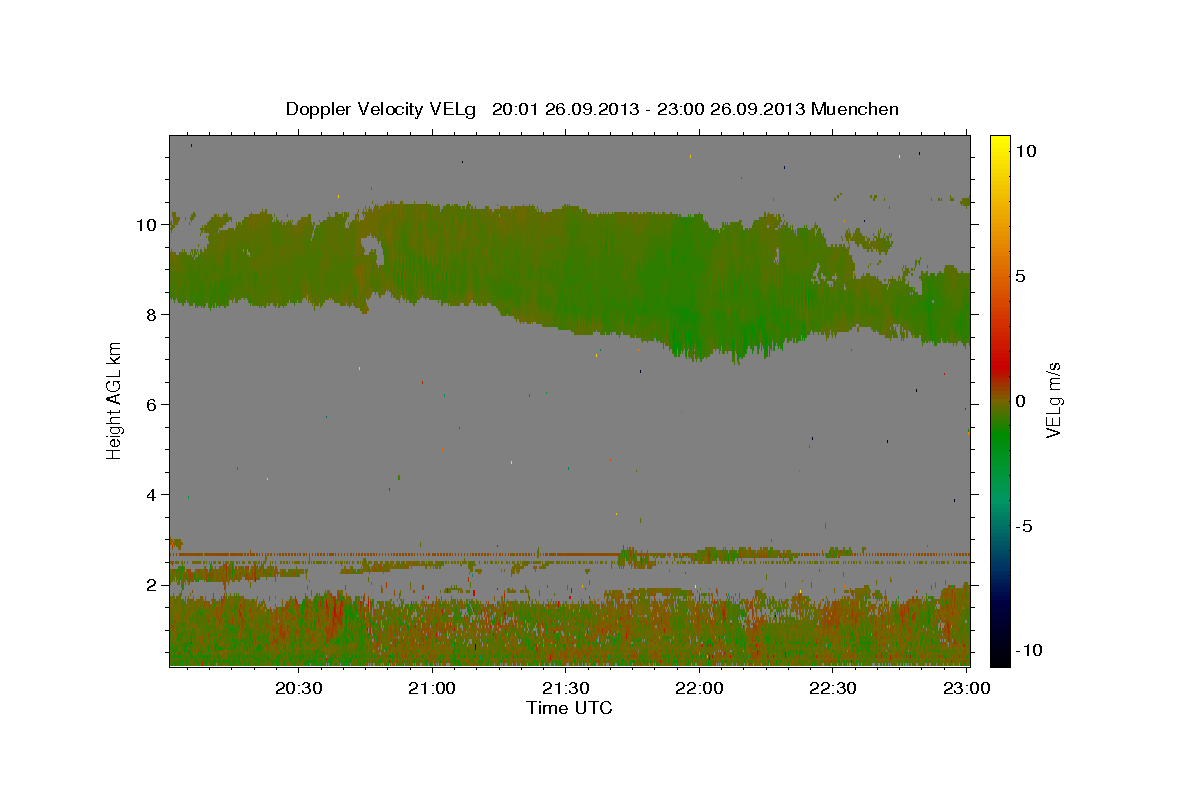Click the height tick label 10
1200x800 pixels.
(146, 224)
